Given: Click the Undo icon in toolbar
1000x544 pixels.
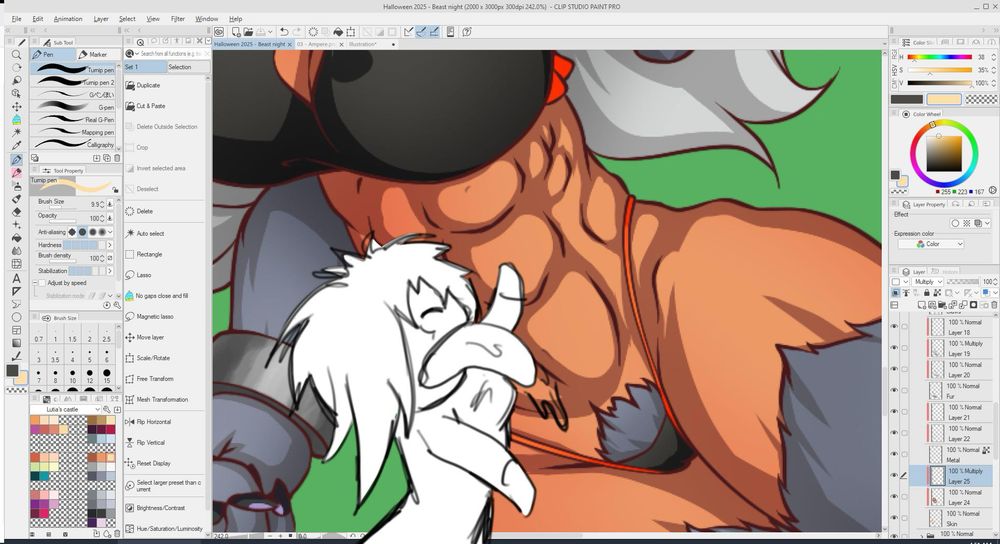Looking at the screenshot, I should click(284, 32).
